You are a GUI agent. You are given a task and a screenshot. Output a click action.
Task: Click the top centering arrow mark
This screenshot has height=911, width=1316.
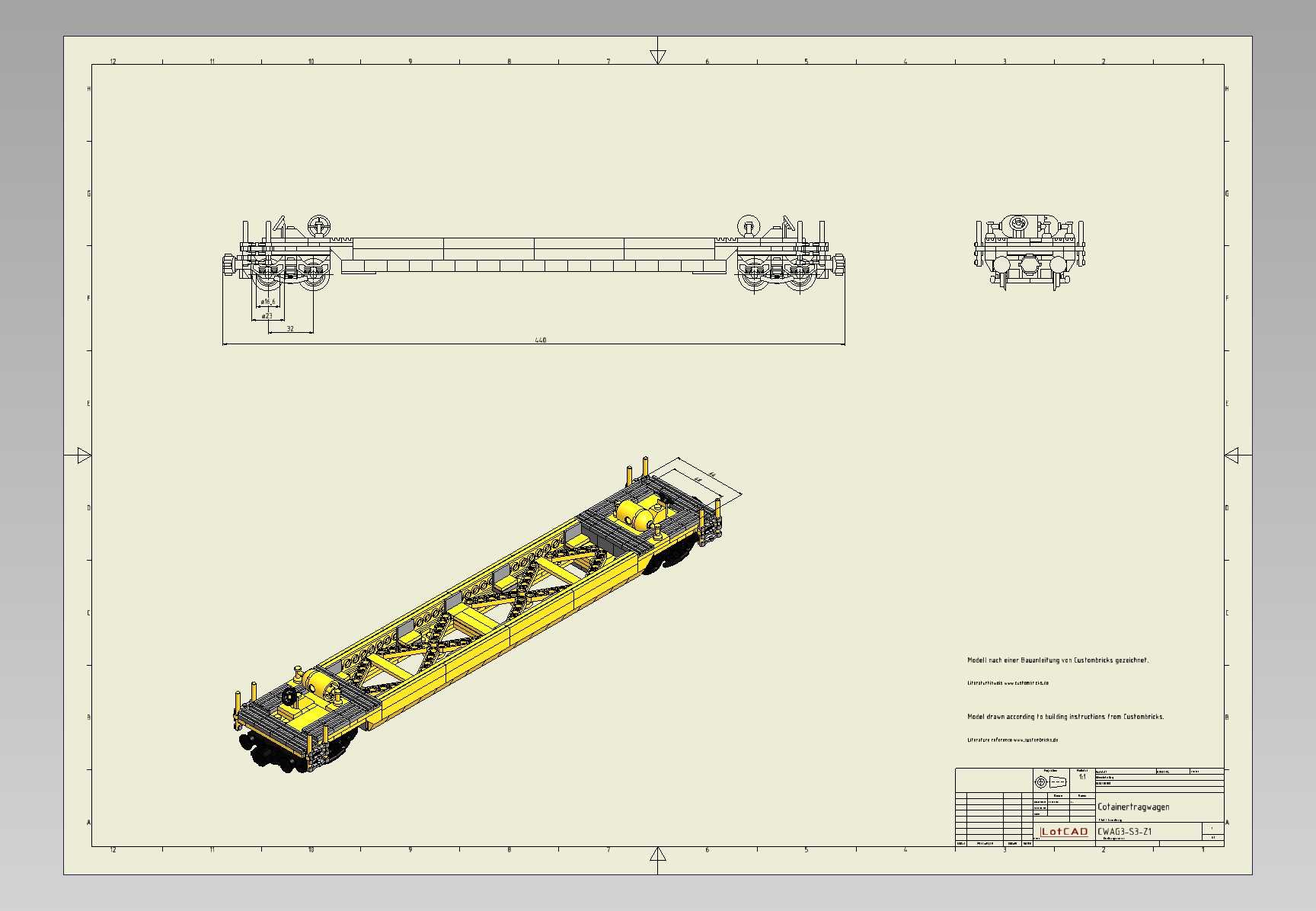pos(658,56)
